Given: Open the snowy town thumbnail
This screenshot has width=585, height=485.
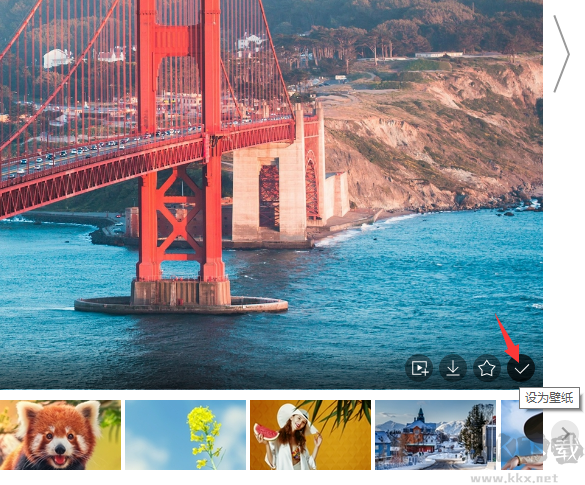Looking at the screenshot, I should click(x=435, y=435).
